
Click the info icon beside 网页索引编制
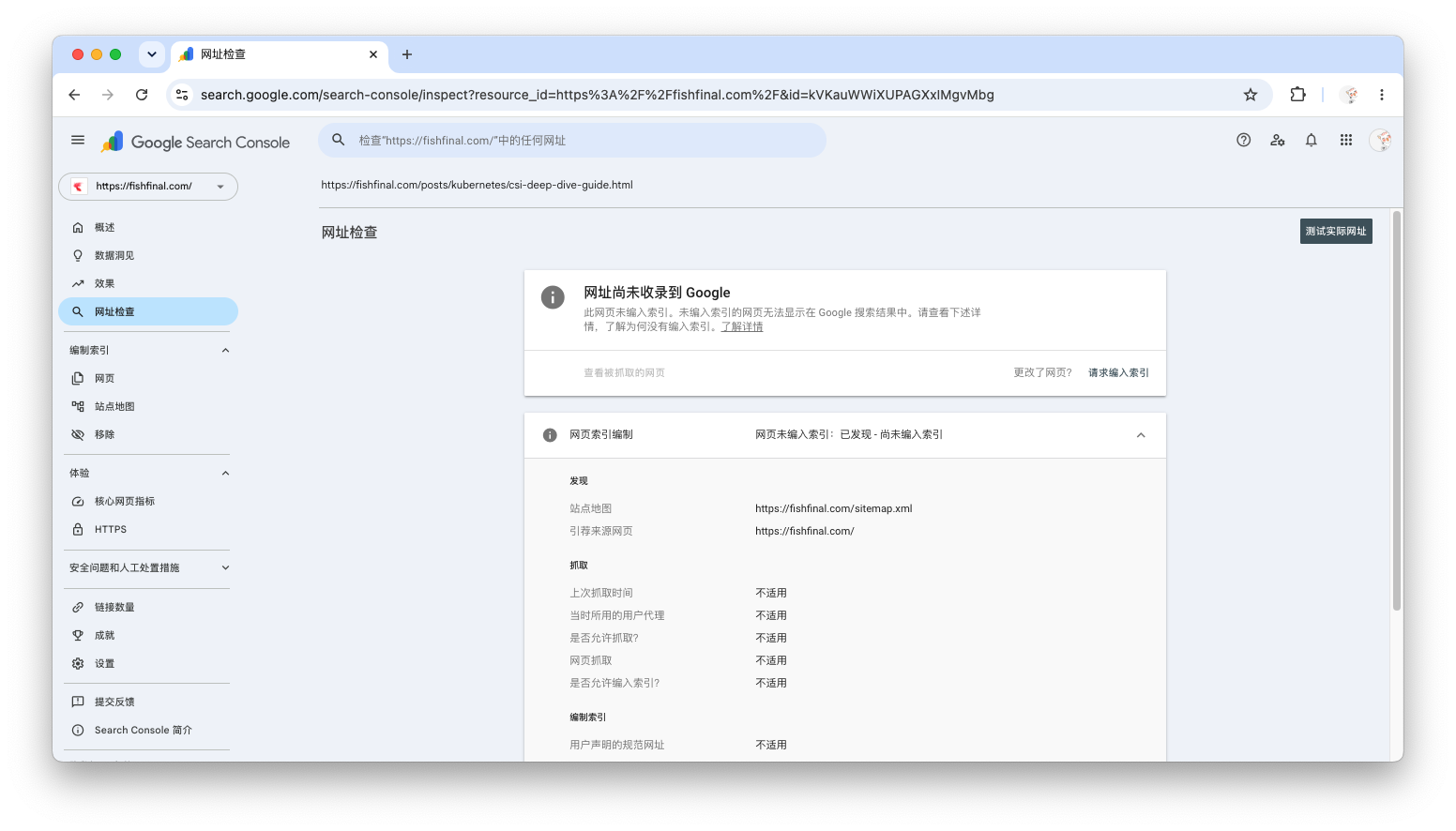[x=550, y=435]
